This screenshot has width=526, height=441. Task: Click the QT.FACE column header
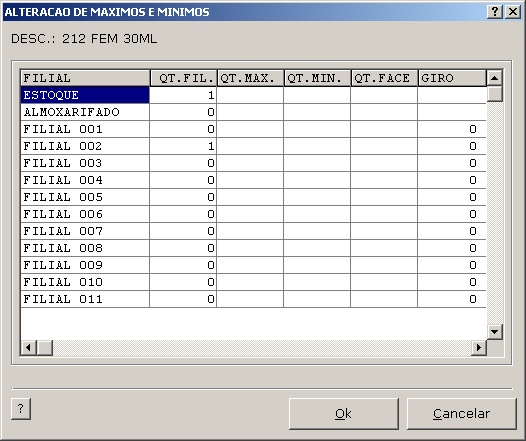point(384,78)
